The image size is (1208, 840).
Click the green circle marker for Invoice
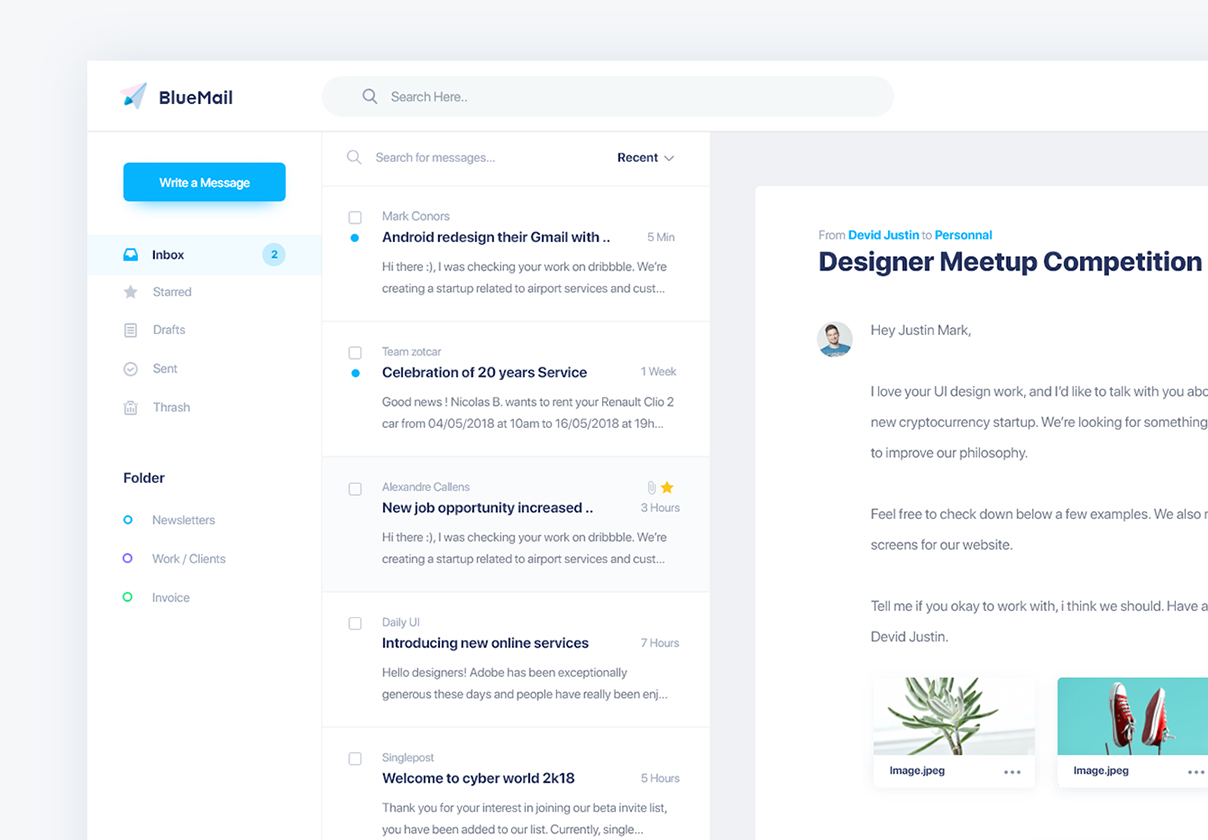point(127,598)
